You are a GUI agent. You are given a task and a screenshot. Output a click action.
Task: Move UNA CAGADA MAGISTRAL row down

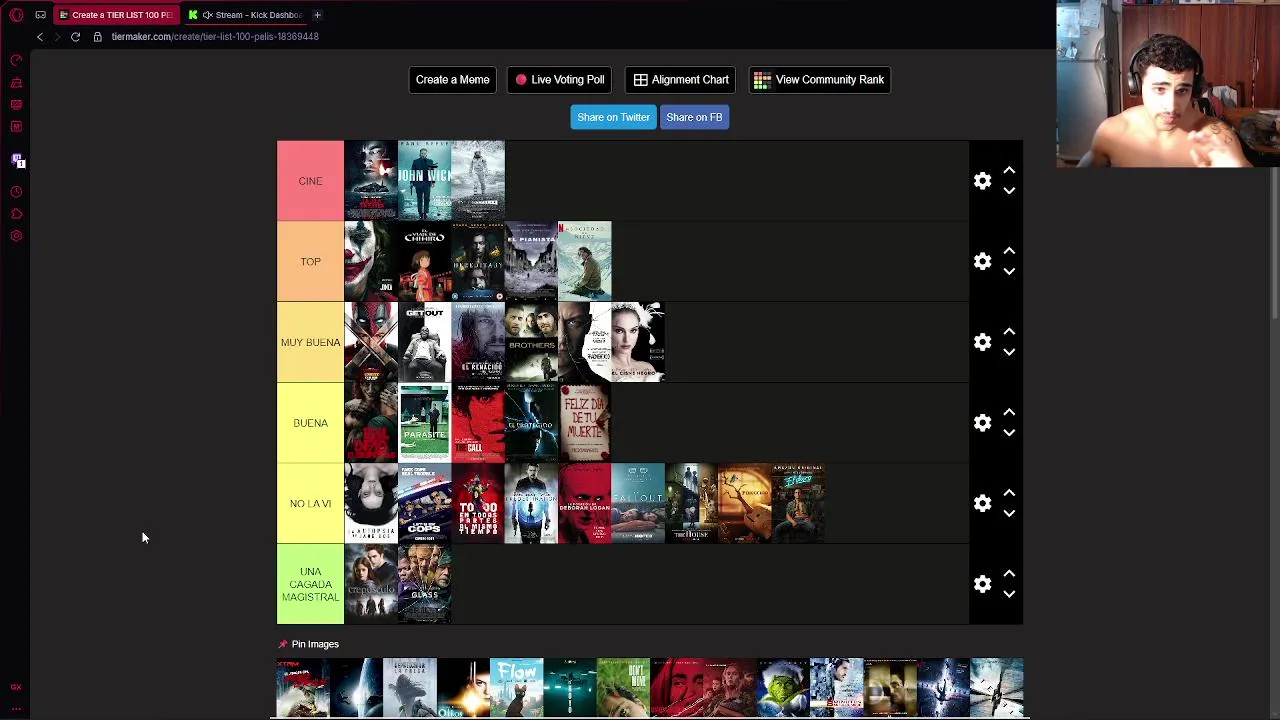pyautogui.click(x=1009, y=594)
